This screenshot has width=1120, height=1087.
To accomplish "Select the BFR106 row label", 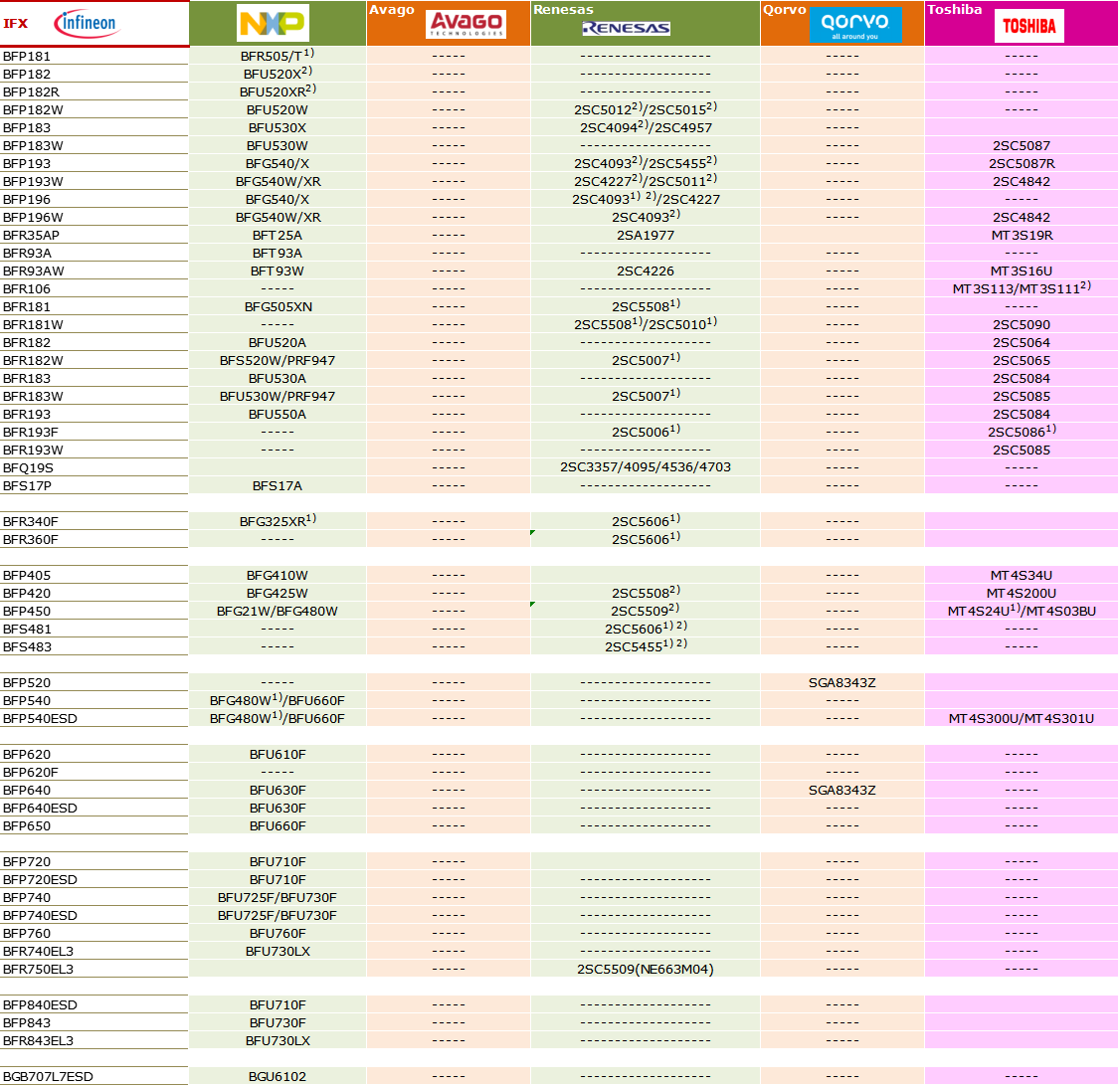I will pos(27,288).
